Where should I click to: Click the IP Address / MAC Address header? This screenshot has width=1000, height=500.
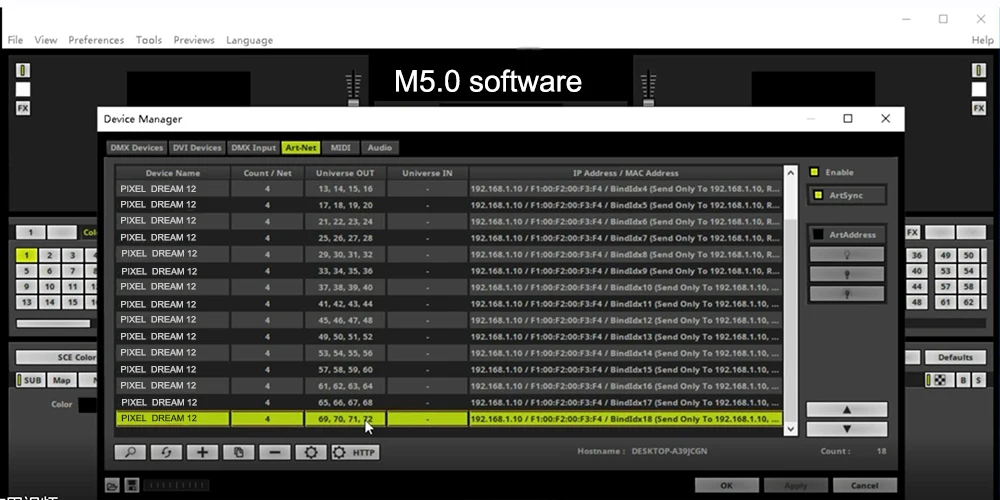626,173
